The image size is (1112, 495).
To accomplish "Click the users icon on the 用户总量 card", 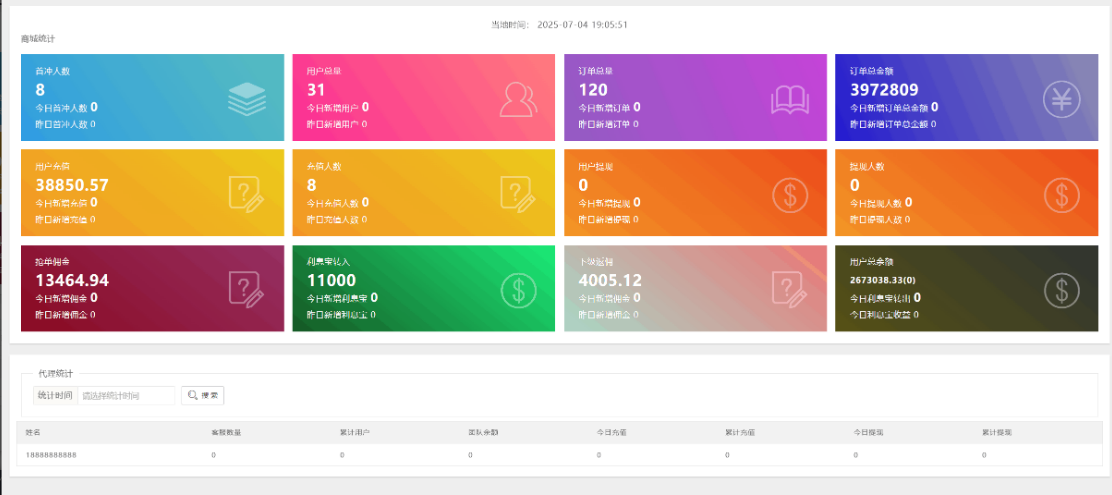I will pos(518,97).
